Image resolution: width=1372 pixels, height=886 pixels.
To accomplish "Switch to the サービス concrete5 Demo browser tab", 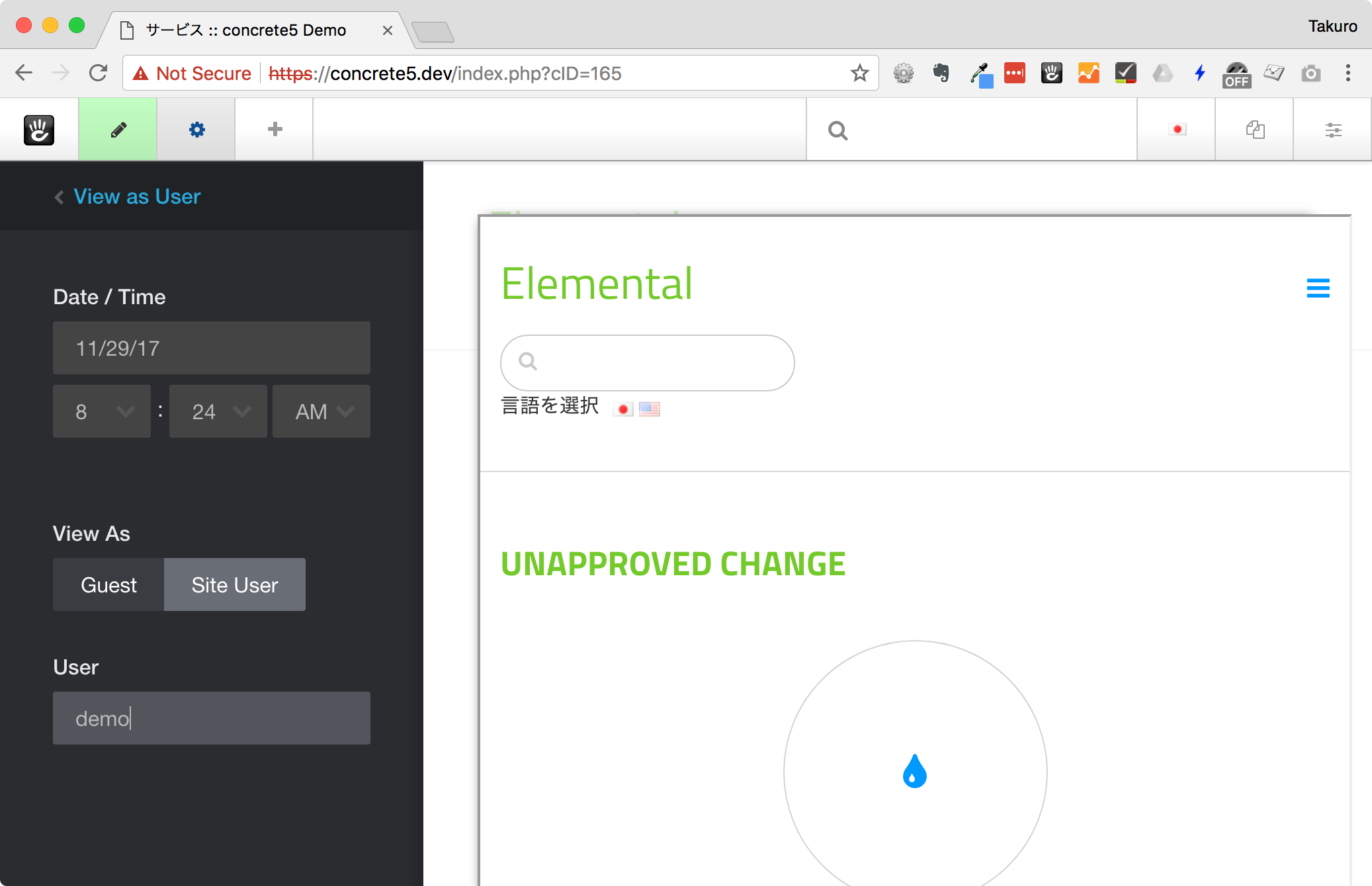I will tap(245, 30).
